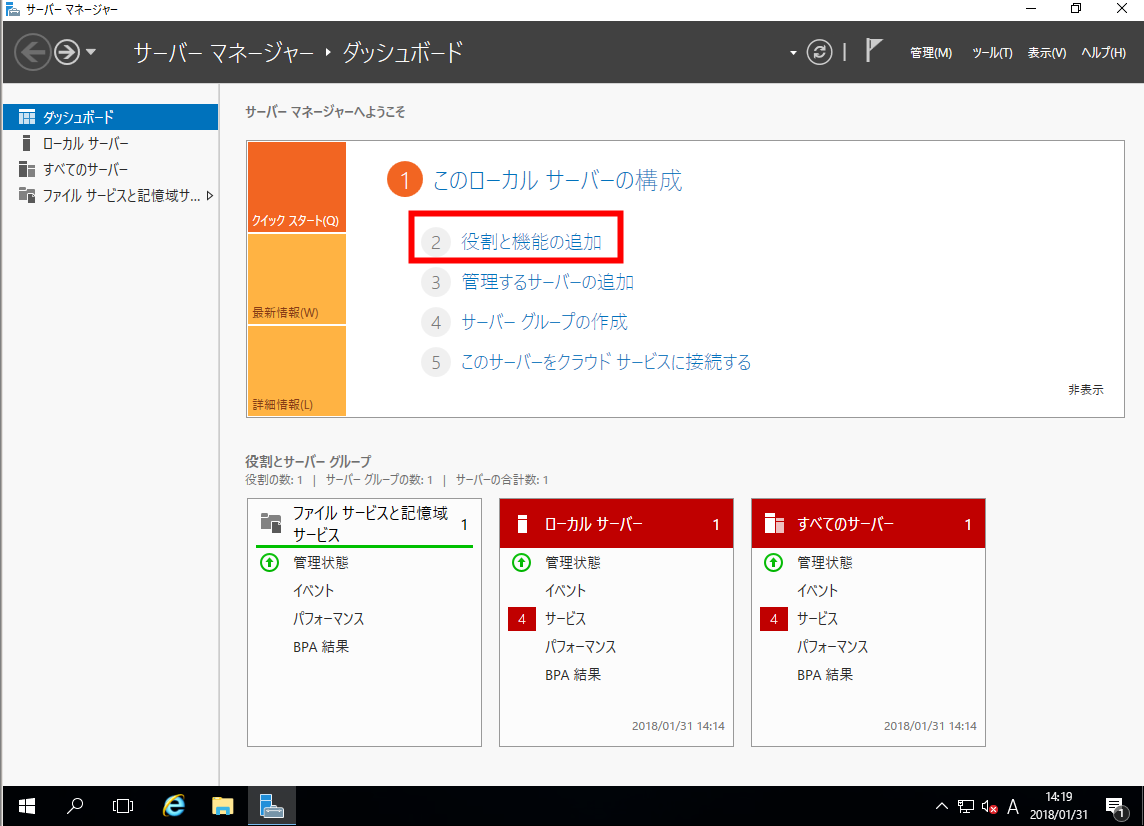The image size is (1144, 826).
Task: Click パフォーマンス in ローカル サーバー tile
Action: [580, 646]
